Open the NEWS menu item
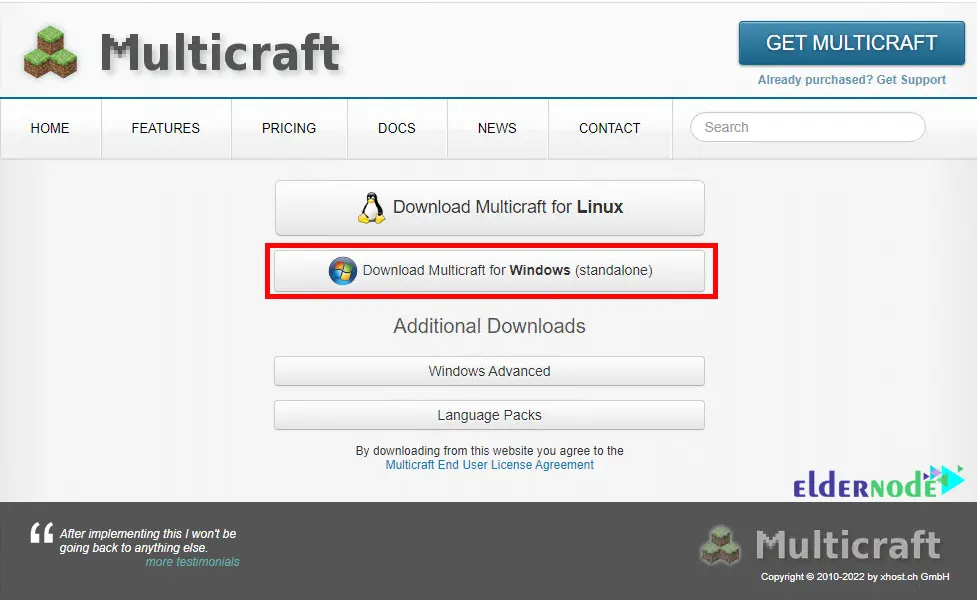Screen dimensions: 977x600 coord(497,128)
